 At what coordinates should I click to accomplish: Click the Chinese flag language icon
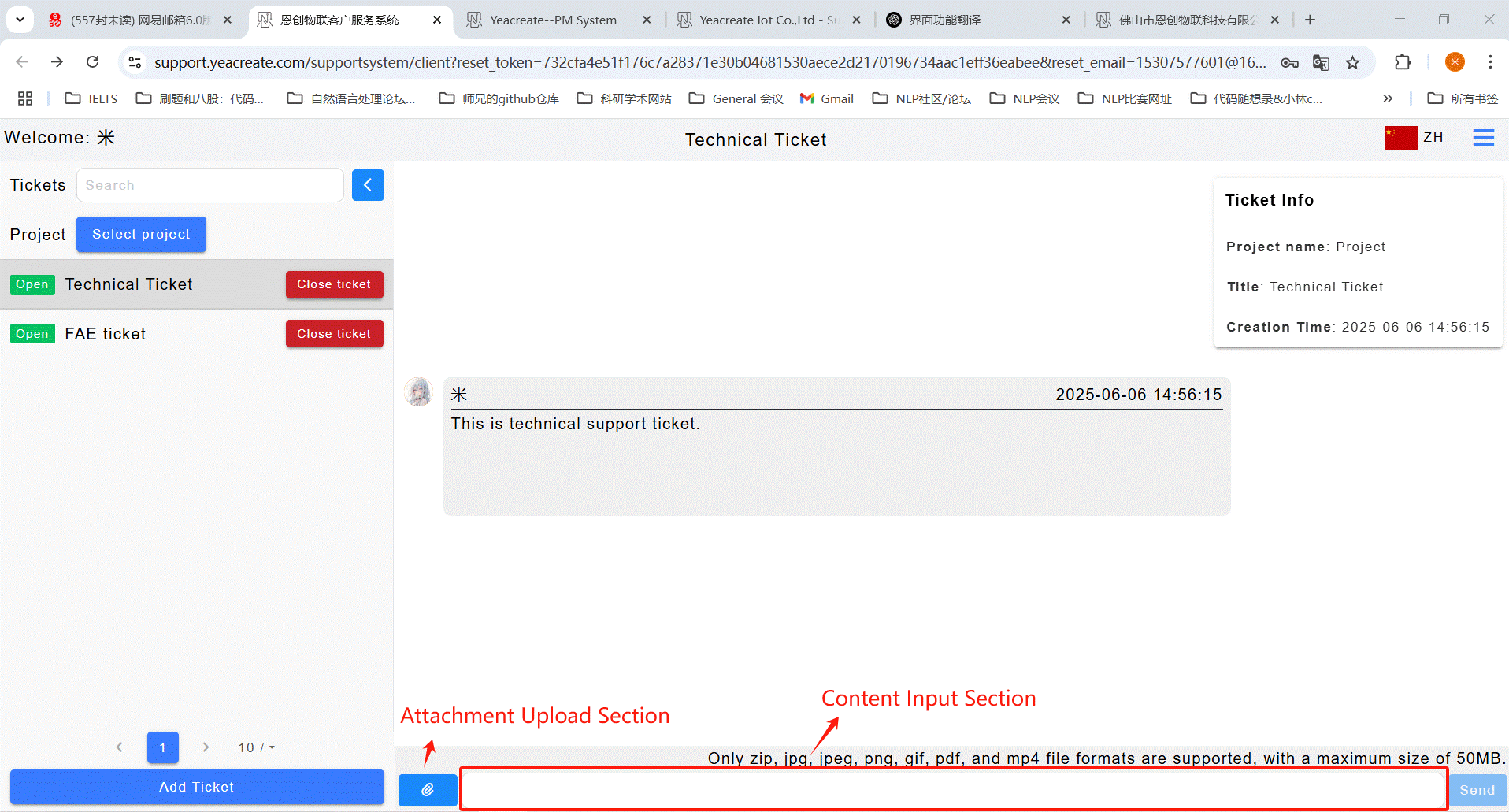click(x=1400, y=138)
